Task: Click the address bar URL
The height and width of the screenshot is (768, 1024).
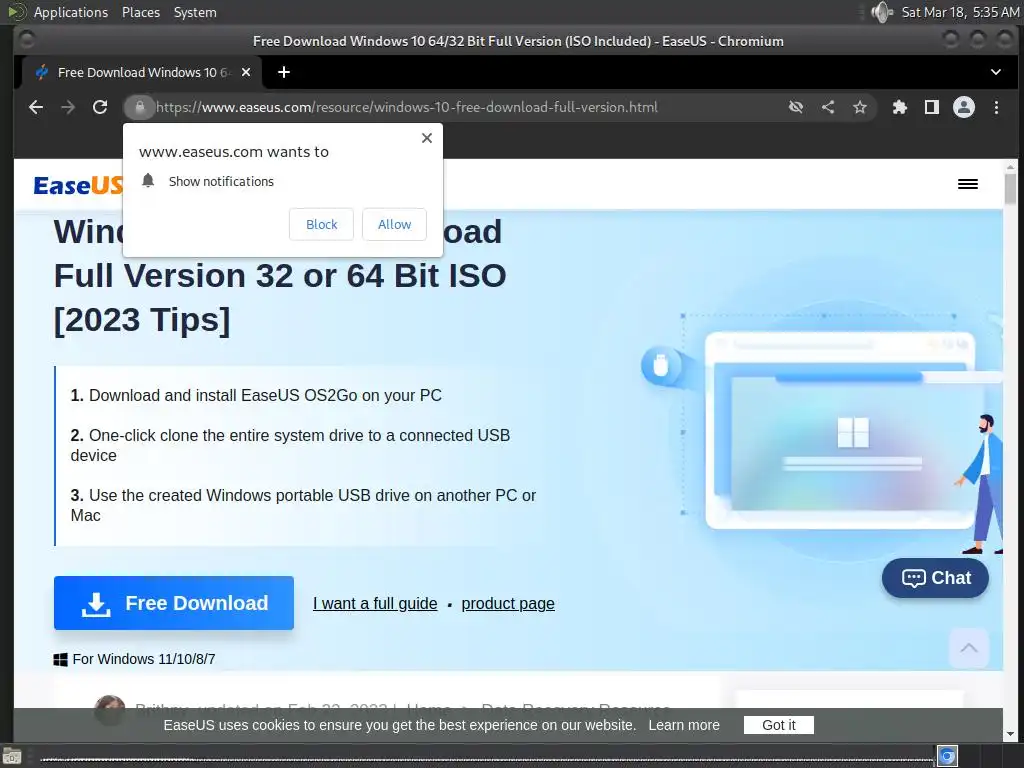Action: [x=406, y=107]
